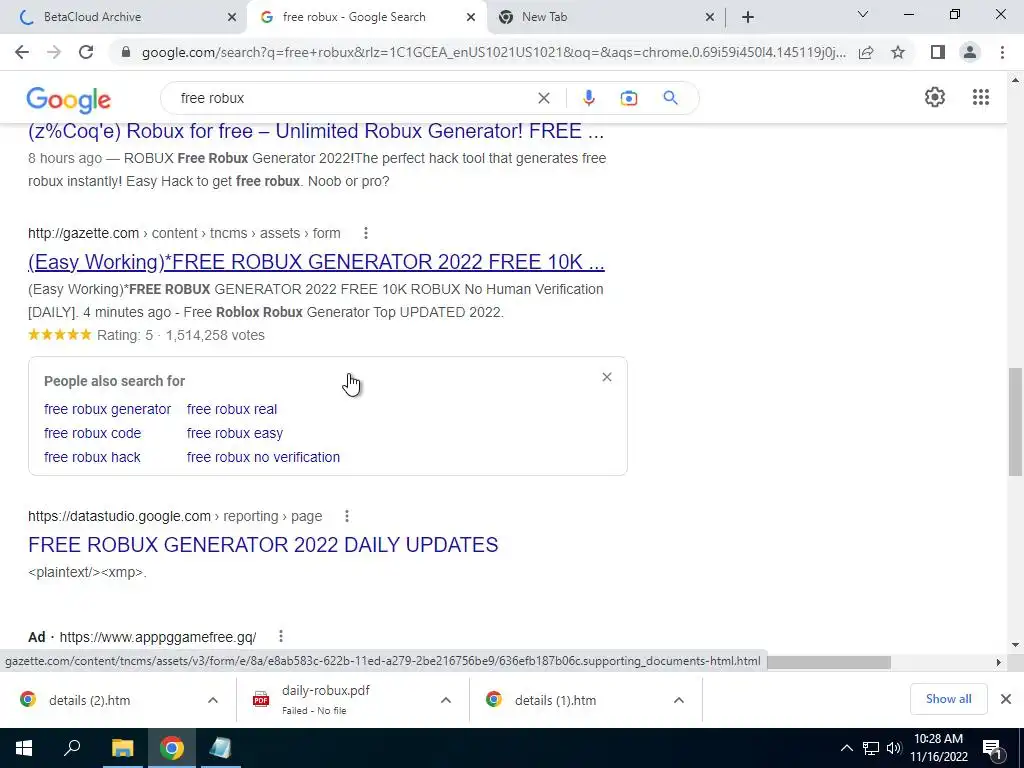Search by image with camera icon
1024x768 pixels.
click(x=628, y=98)
